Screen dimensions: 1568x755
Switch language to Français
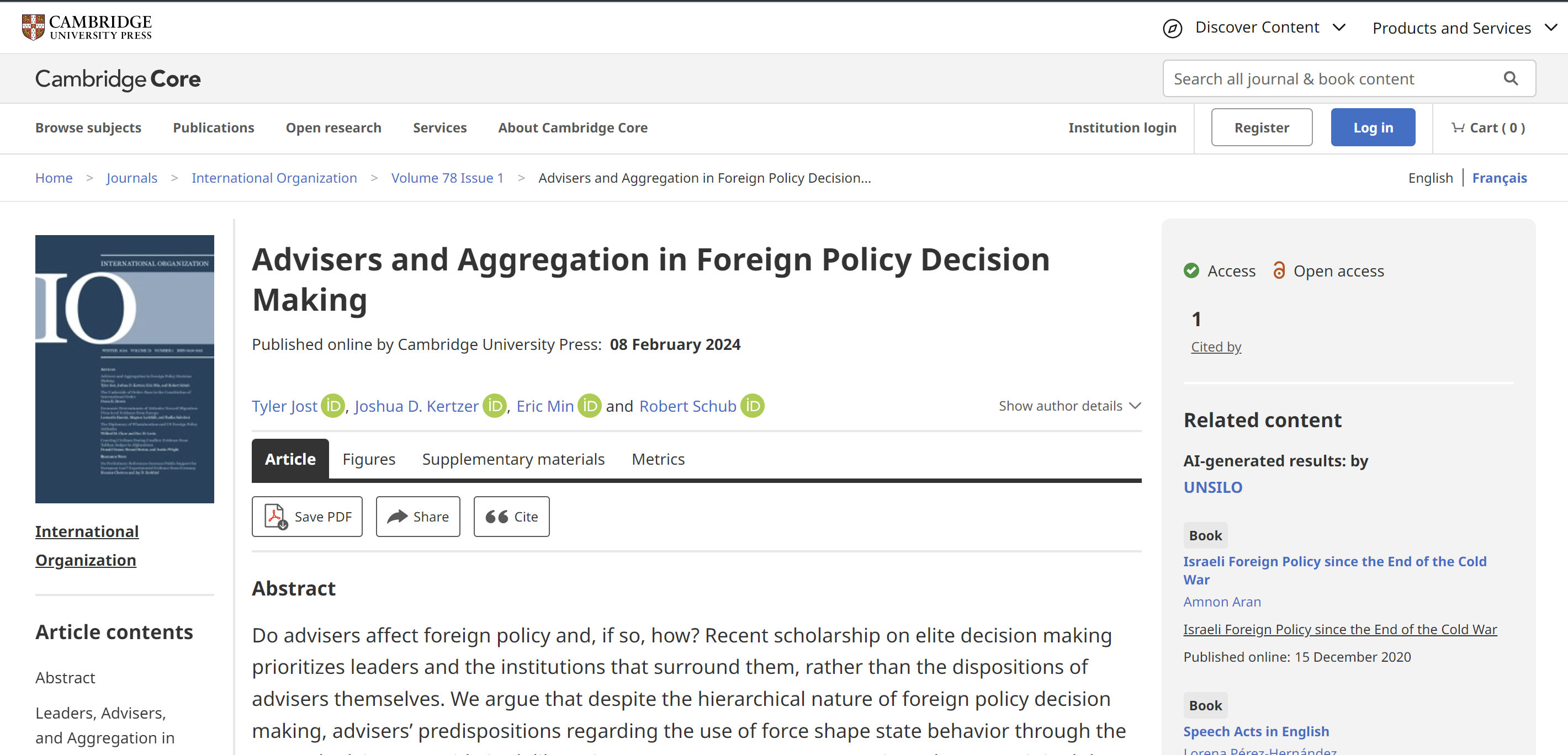tap(1499, 178)
